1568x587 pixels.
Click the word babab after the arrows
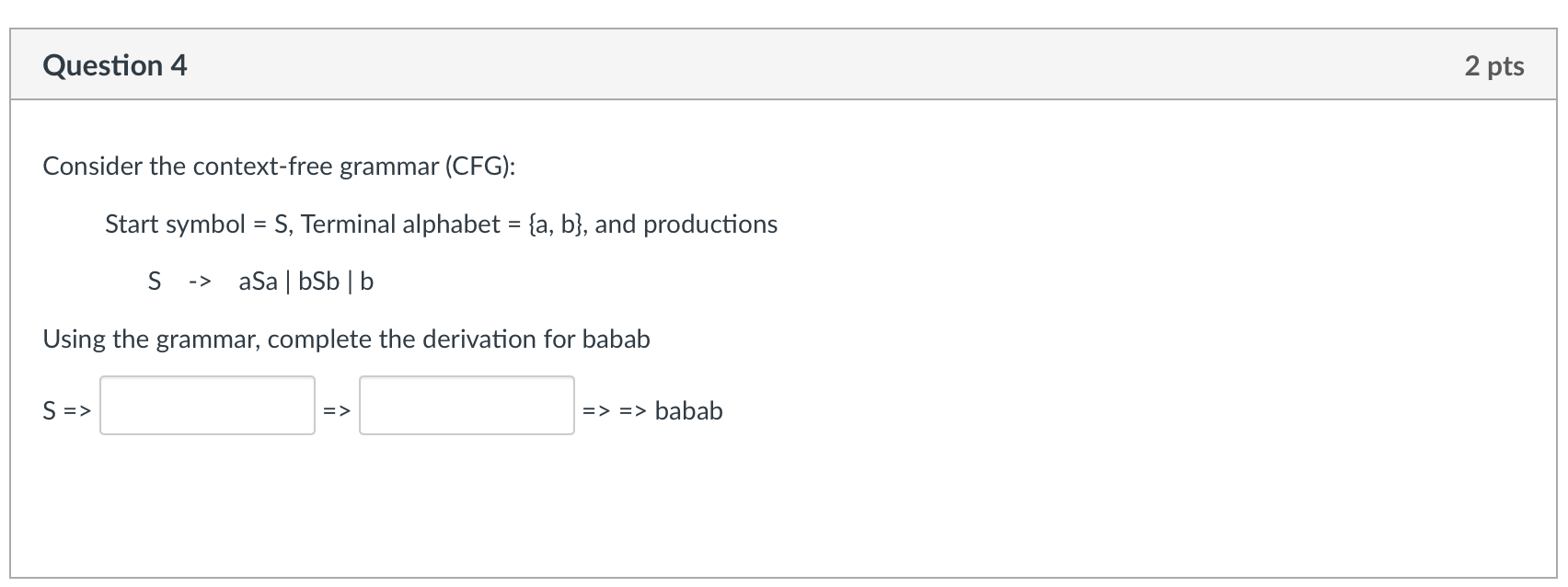(x=687, y=411)
